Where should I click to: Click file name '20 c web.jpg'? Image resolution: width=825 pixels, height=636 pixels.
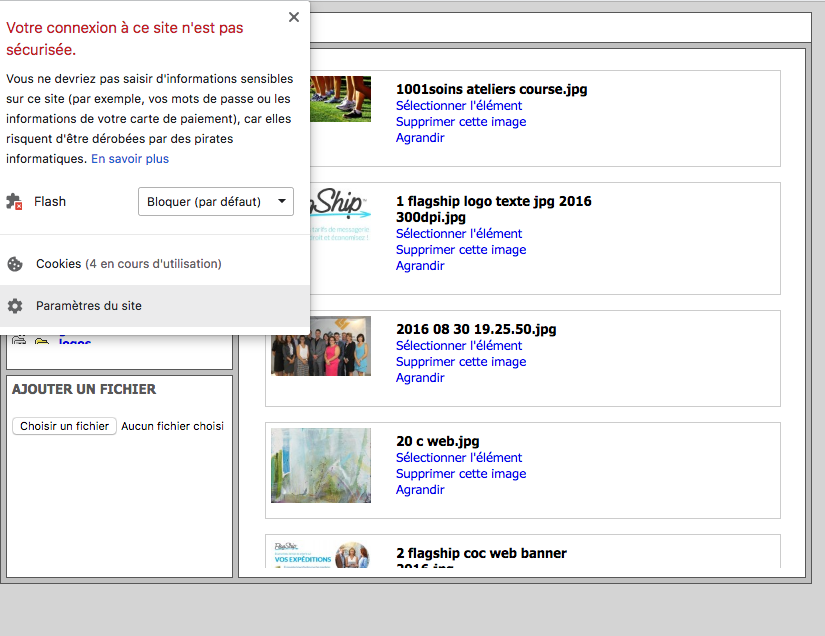click(x=437, y=441)
